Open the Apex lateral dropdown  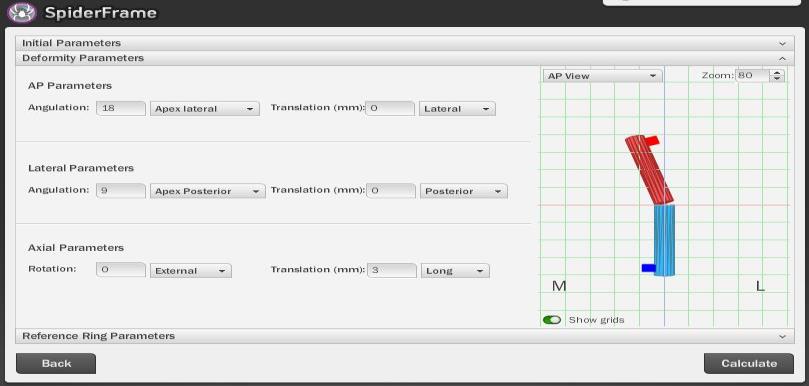click(x=205, y=109)
